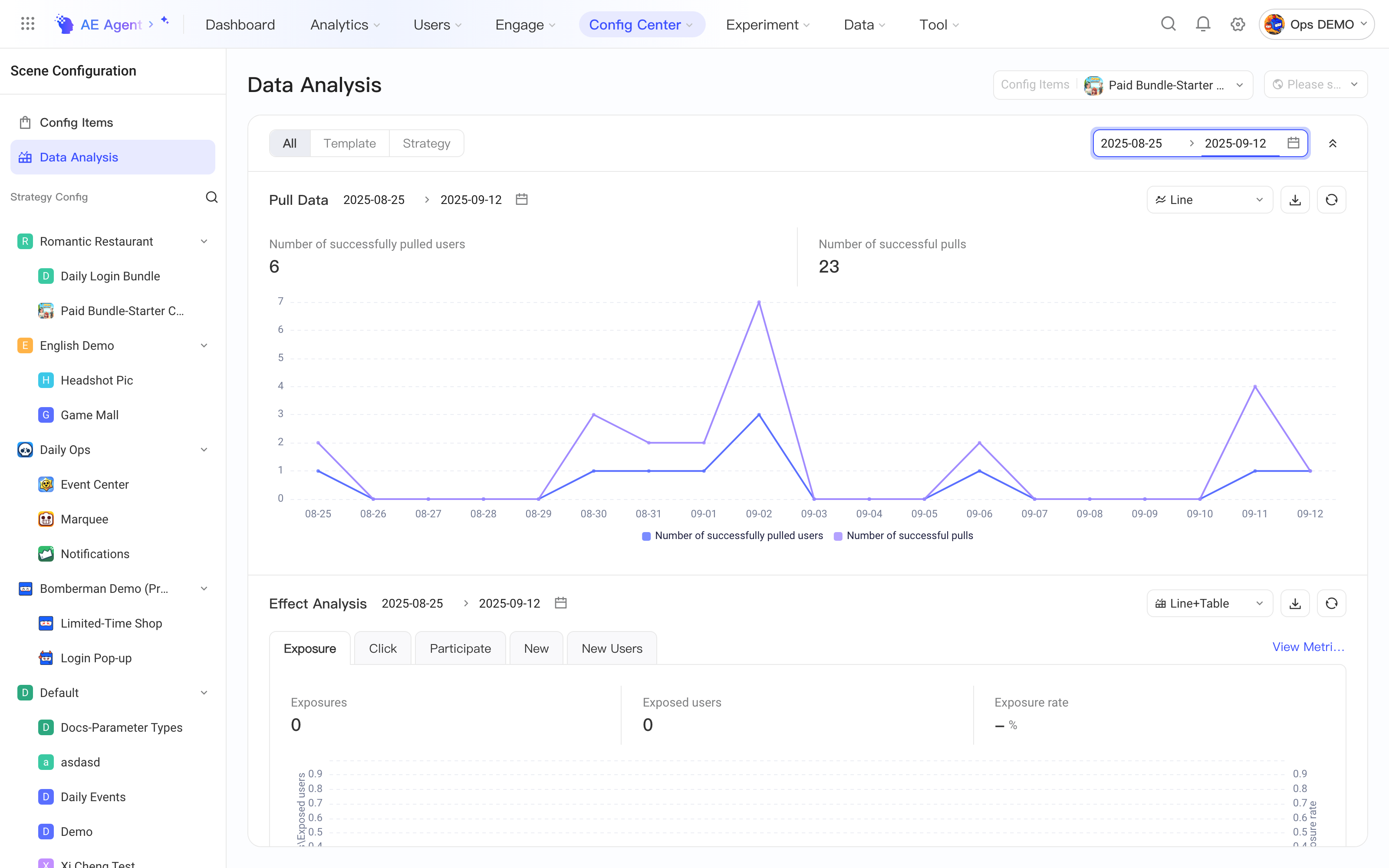Image resolution: width=1389 pixels, height=868 pixels.
Task: Click the 2025-08-25 start date field
Action: [1131, 144]
